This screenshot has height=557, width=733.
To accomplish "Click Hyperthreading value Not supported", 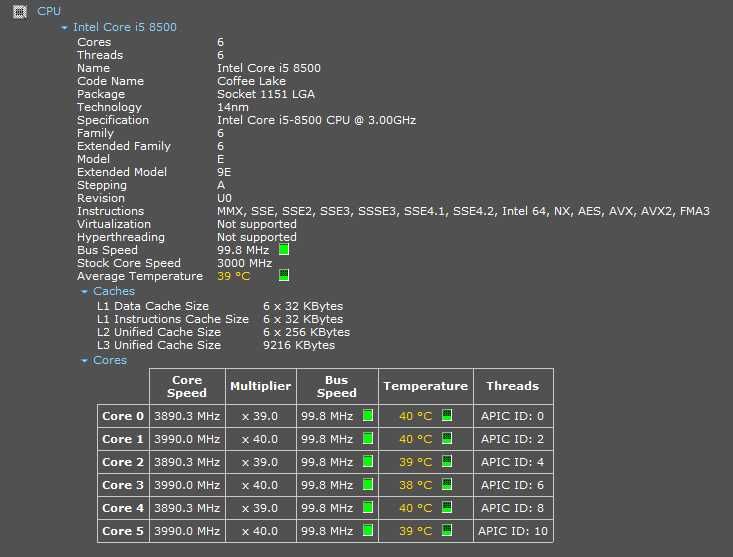I will click(x=257, y=237).
